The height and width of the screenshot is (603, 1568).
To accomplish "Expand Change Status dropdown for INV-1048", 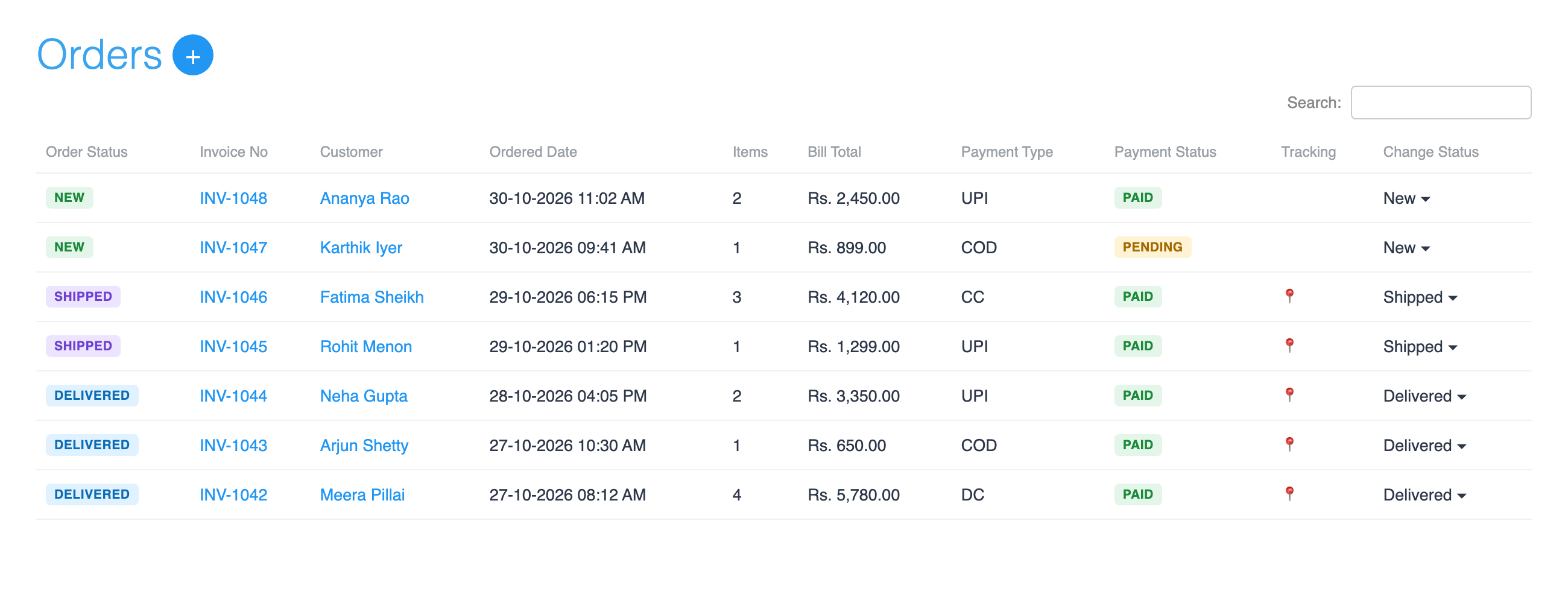I will [1406, 198].
